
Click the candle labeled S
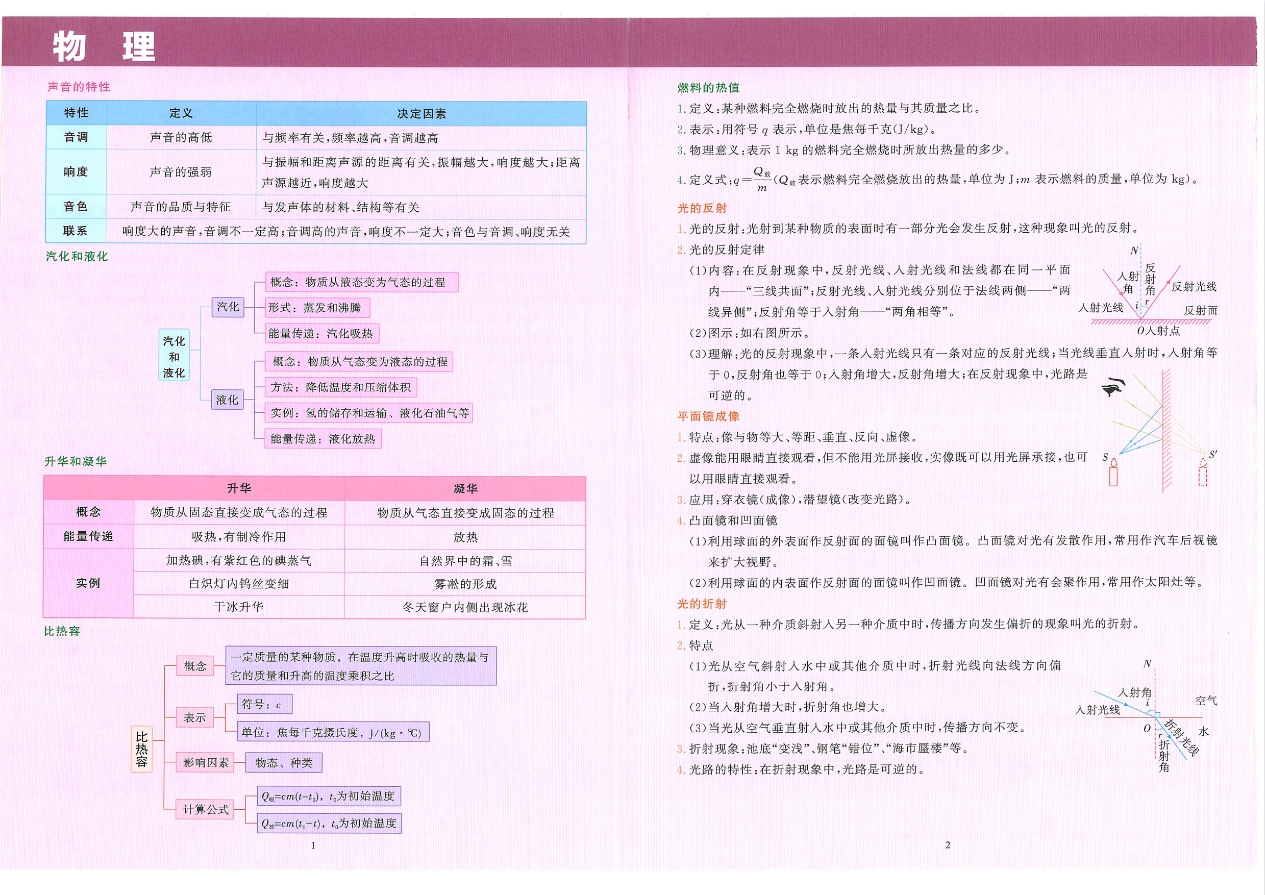coord(1112,471)
